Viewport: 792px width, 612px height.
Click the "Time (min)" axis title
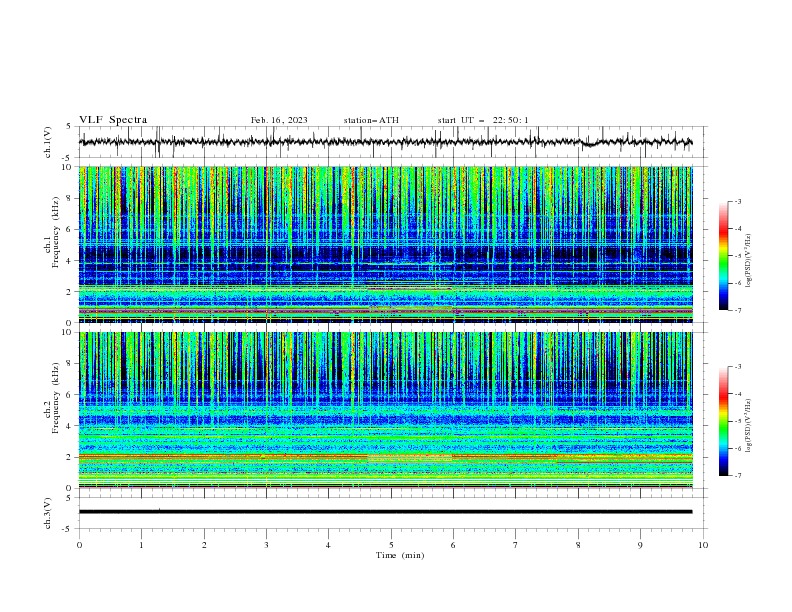[400, 555]
